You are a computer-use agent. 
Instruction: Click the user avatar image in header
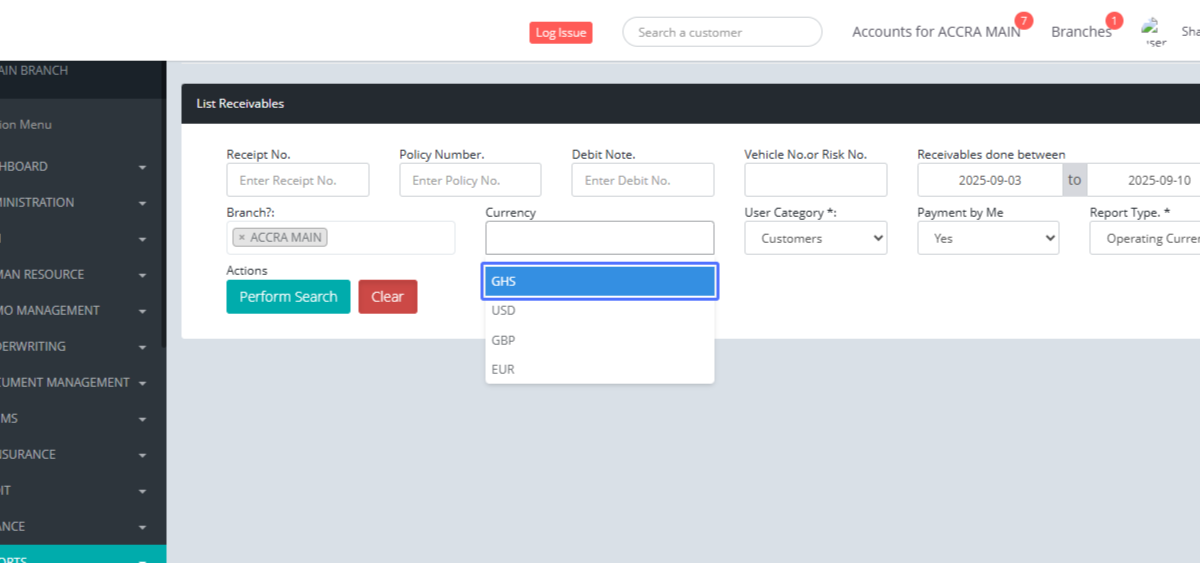(x=1155, y=32)
